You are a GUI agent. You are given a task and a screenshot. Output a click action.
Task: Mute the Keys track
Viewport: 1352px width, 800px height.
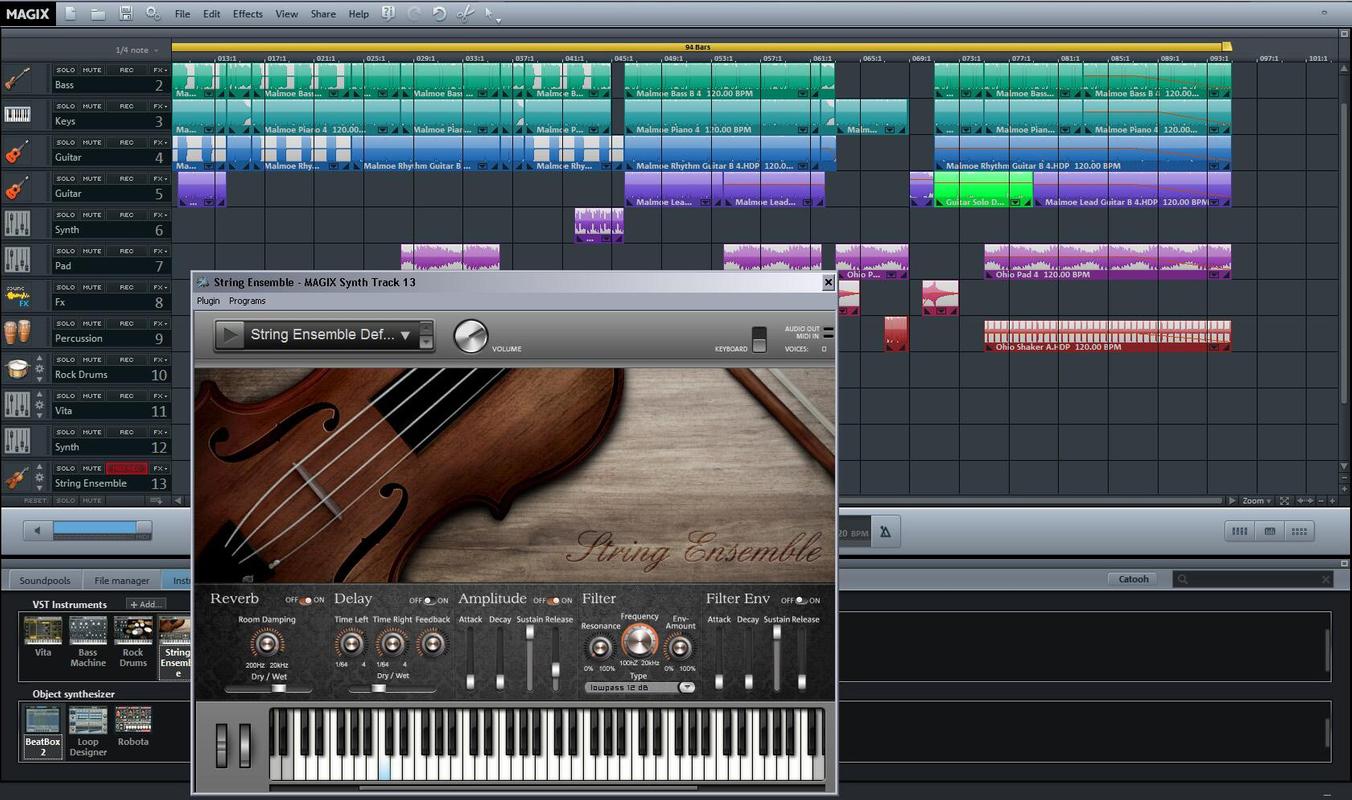(x=92, y=106)
